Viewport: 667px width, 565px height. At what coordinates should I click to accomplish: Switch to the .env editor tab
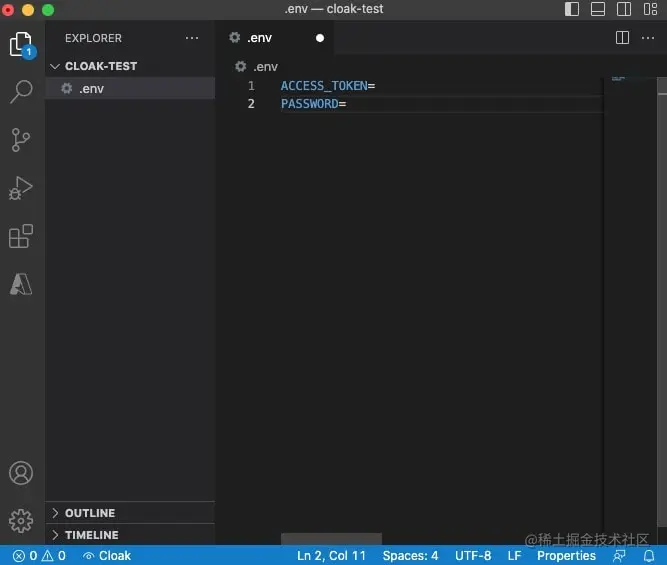point(276,38)
